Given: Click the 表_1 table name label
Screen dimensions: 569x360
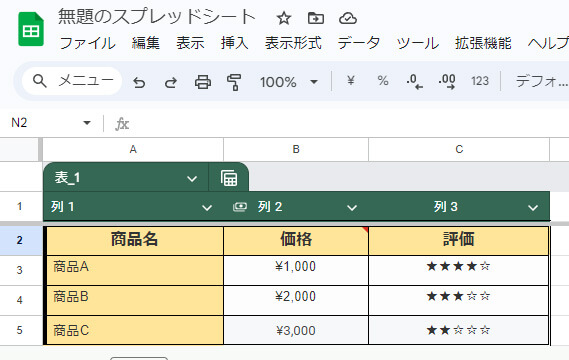Looking at the screenshot, I should click(x=67, y=178).
